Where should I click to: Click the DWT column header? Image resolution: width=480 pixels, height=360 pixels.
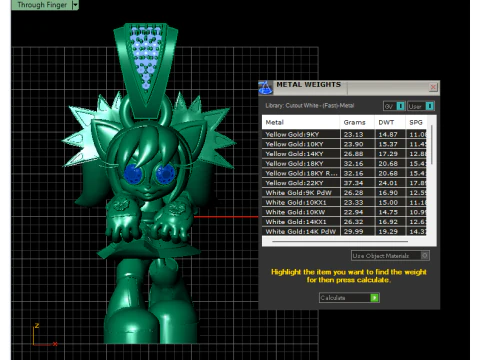(x=390, y=122)
